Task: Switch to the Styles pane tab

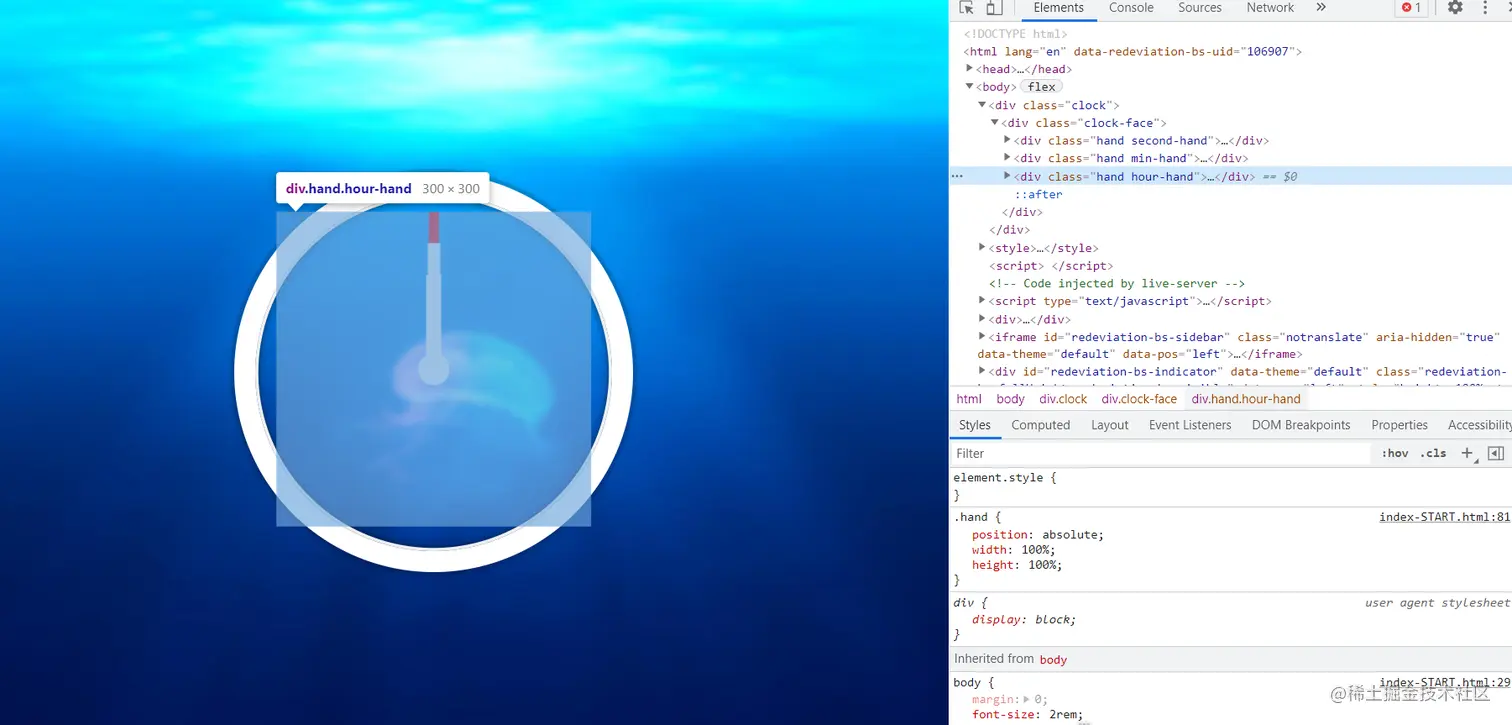Action: [x=974, y=425]
